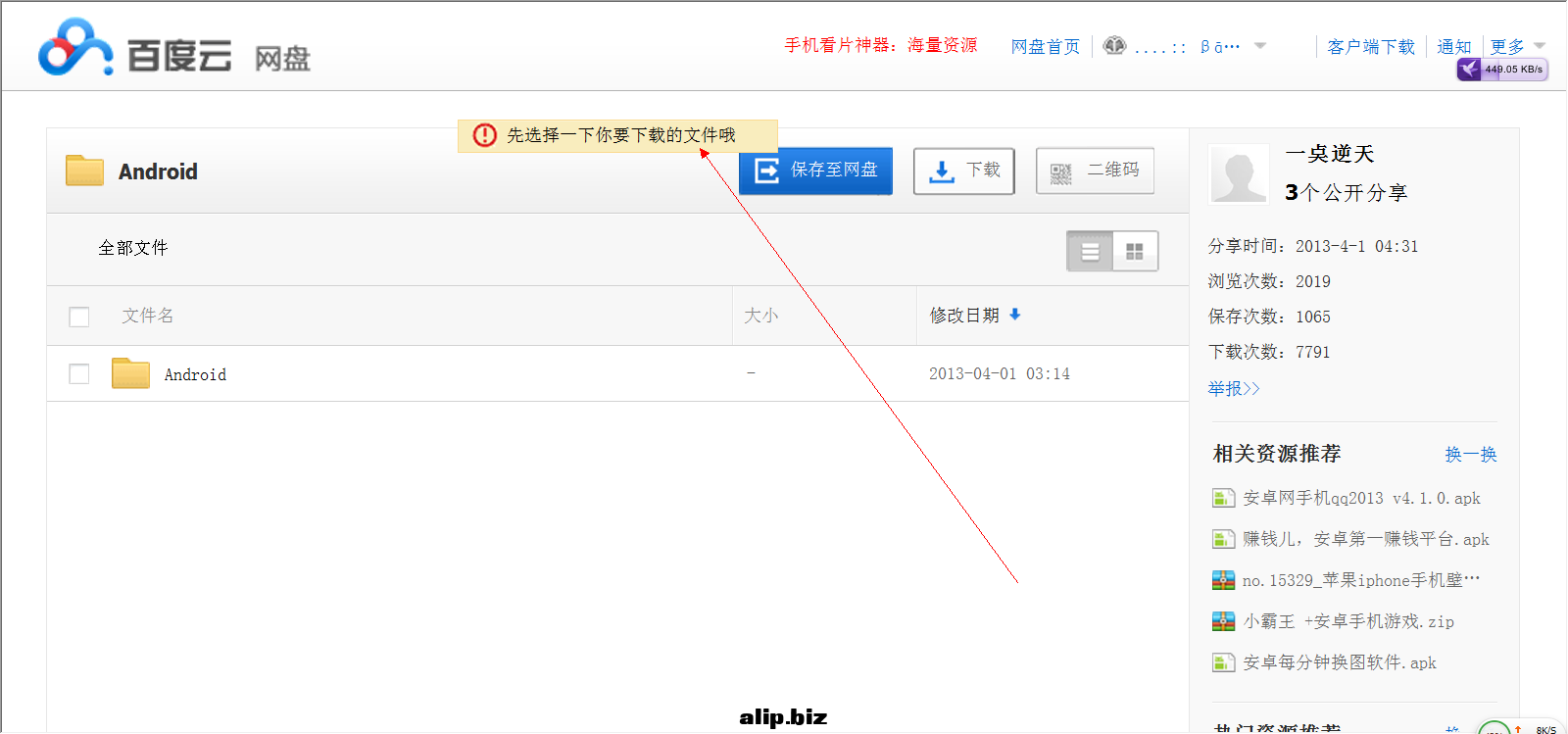The width and height of the screenshot is (1568, 734).
Task: Click 换一换 to refresh recommendations
Action: click(x=1470, y=454)
